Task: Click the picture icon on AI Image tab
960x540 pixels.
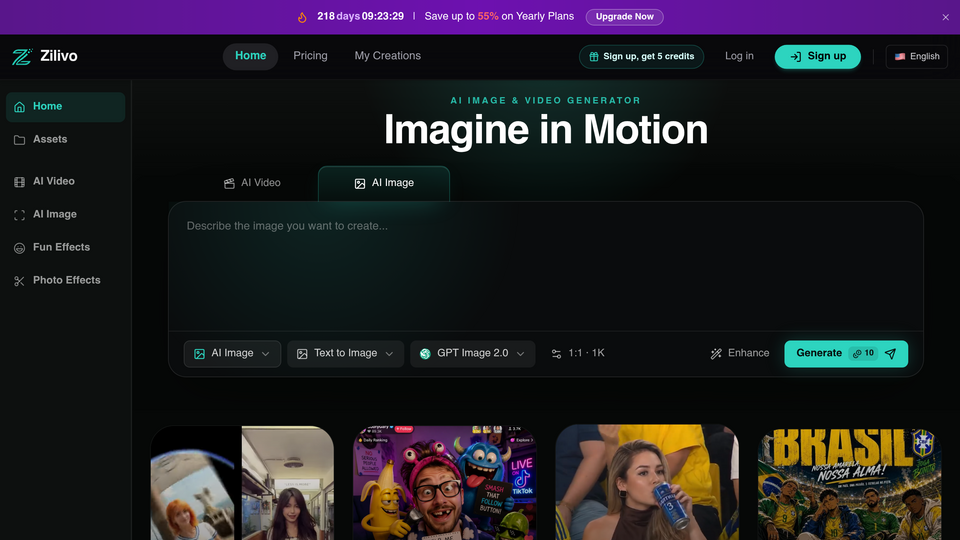Action: (360, 184)
